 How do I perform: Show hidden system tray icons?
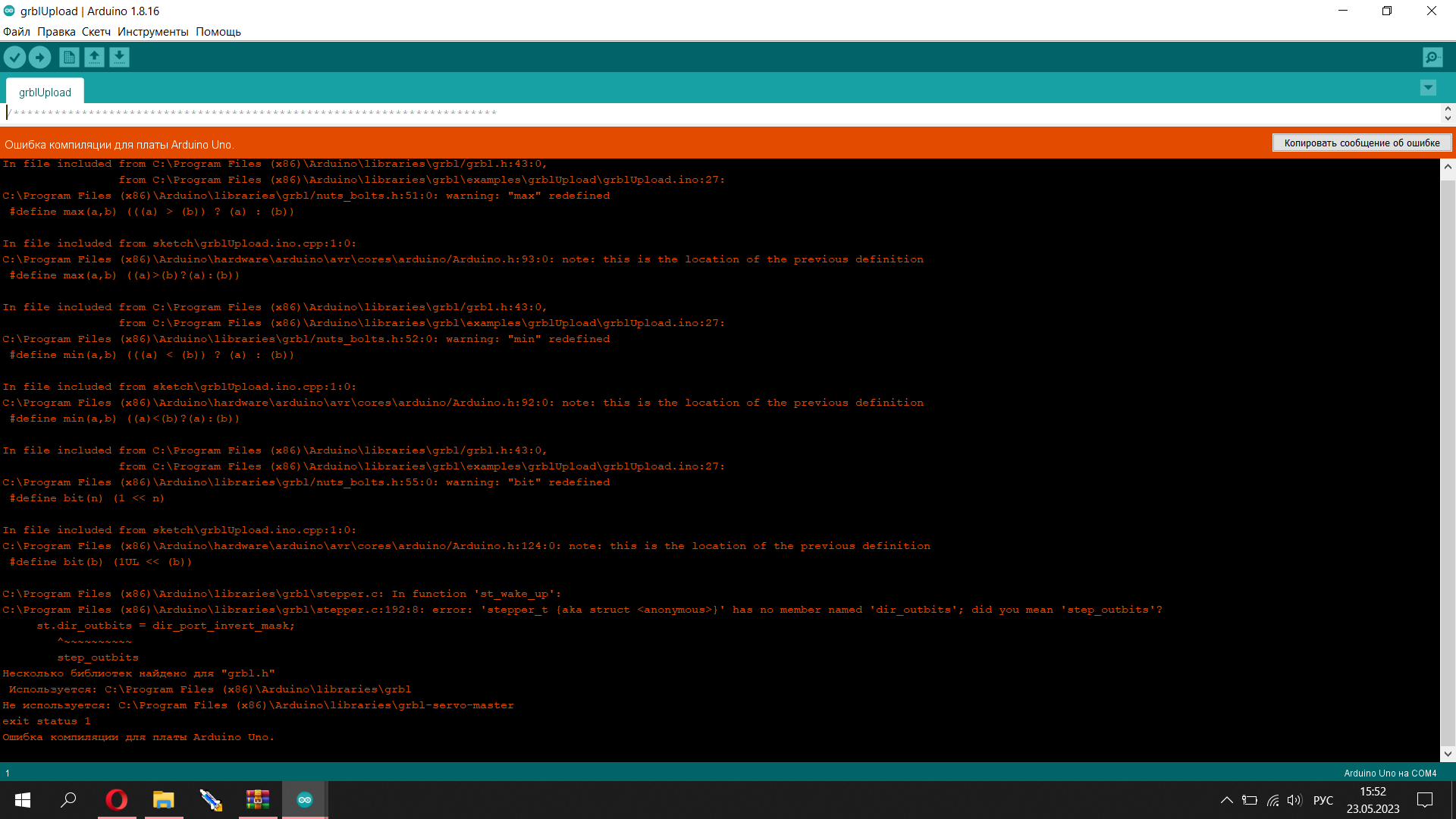tap(1226, 800)
